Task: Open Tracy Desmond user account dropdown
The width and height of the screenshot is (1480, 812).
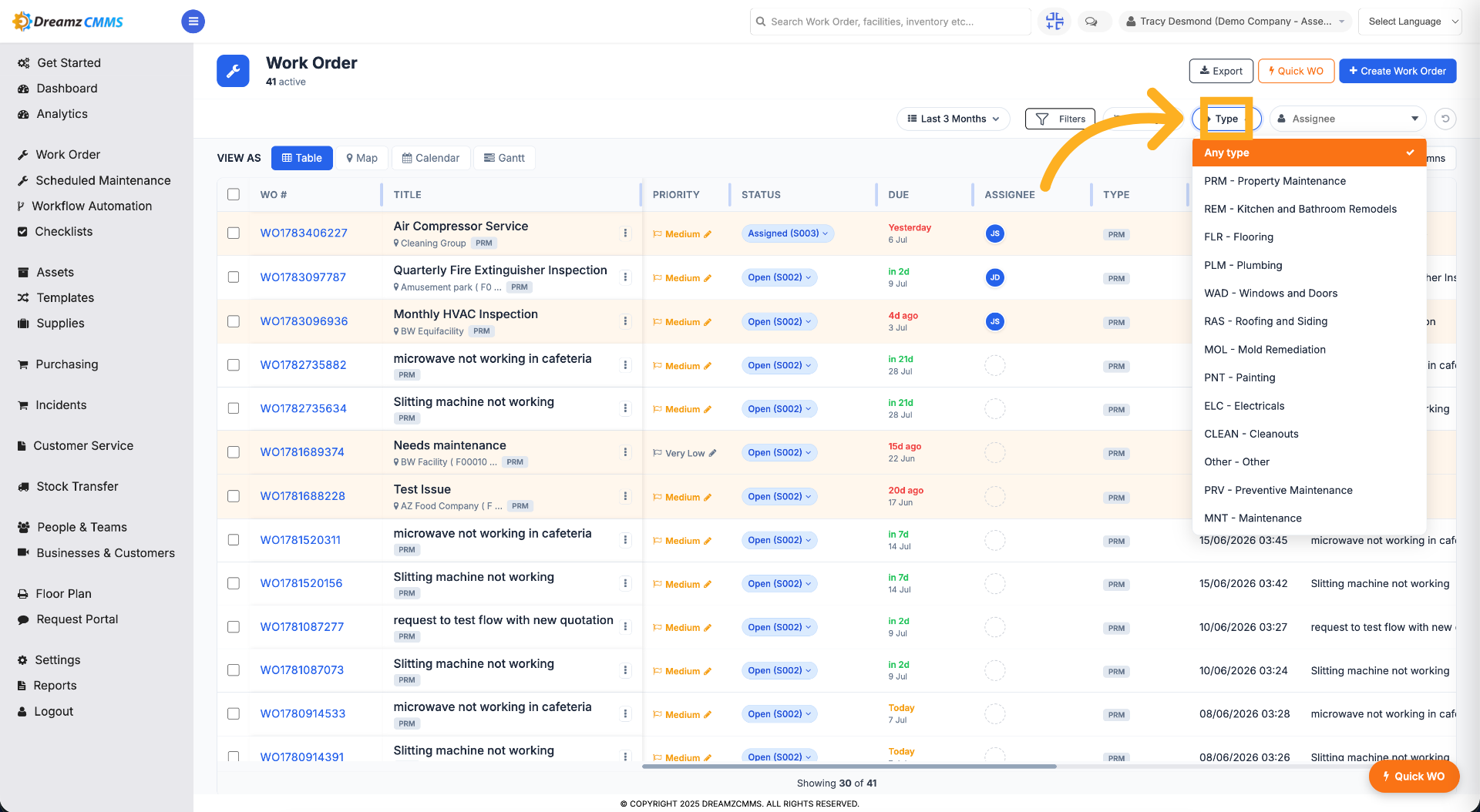Action: [1235, 22]
